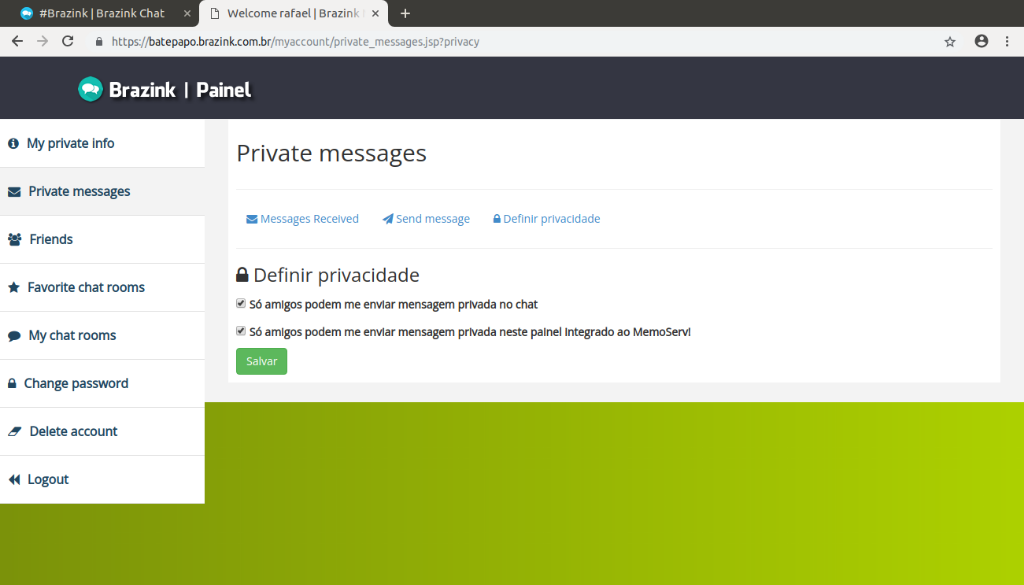
Task: Toggle the friends-only MemoServ panel message checkbox
Action: [241, 331]
